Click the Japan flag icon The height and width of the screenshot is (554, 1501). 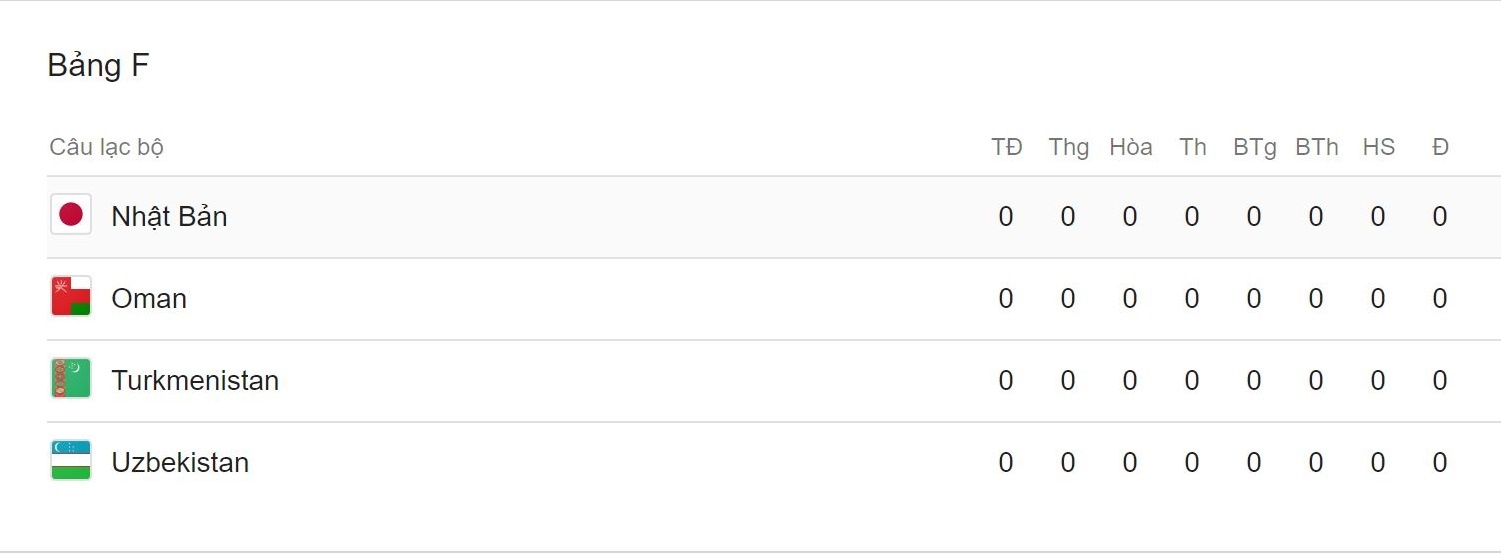(x=71, y=215)
